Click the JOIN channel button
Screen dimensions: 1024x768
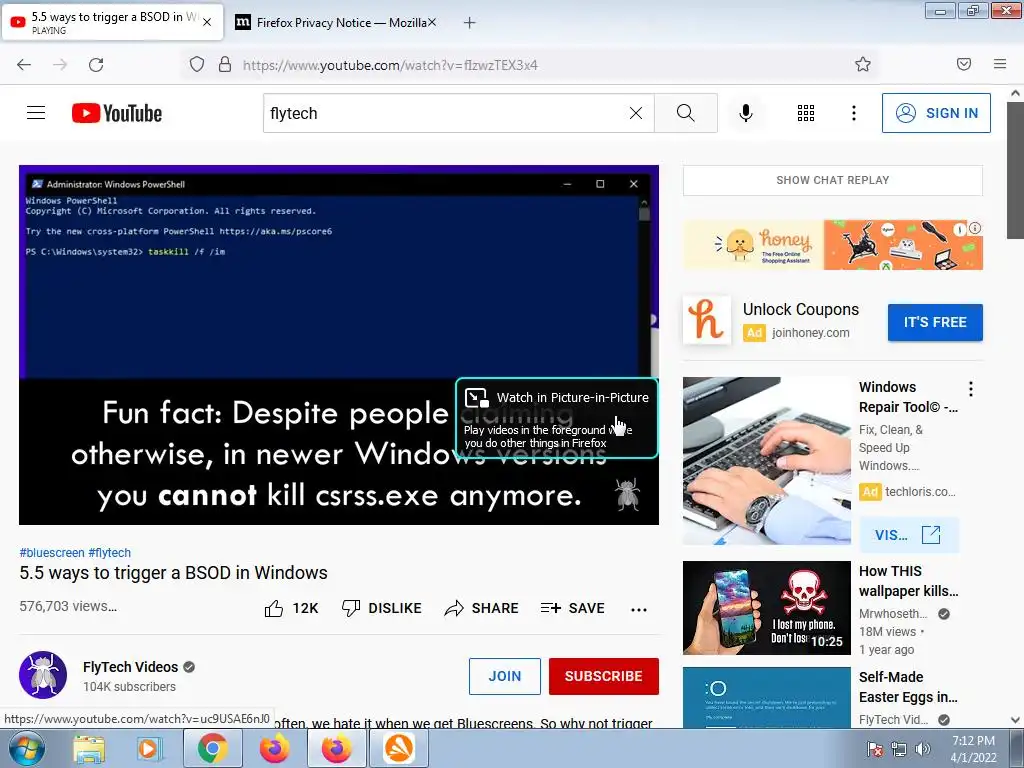coord(505,676)
